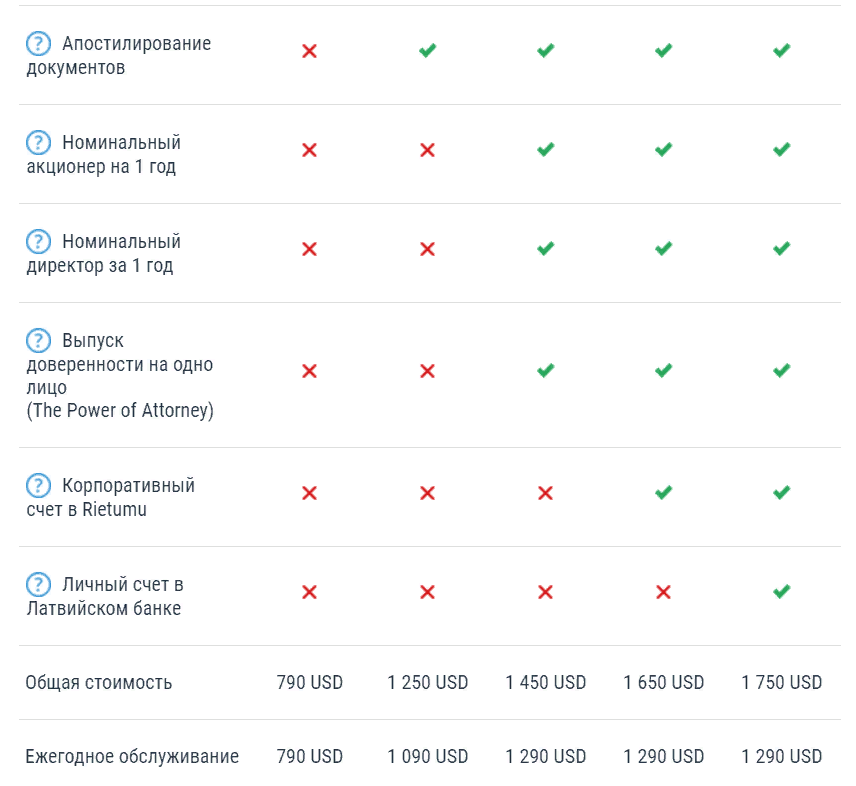
Task: Click the 1 750 USD total price
Action: coord(781,683)
